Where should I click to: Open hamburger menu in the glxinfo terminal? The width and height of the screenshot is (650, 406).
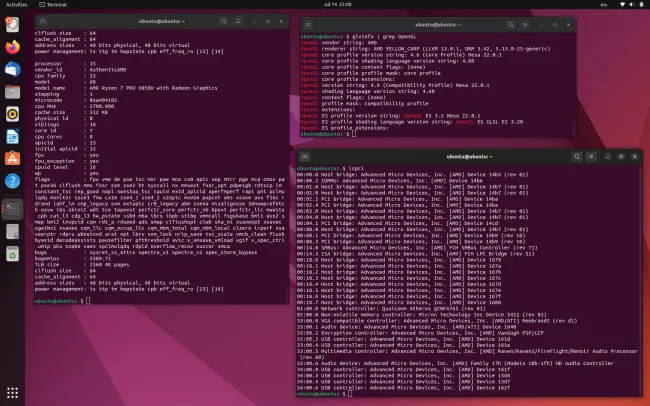(x=525, y=25)
